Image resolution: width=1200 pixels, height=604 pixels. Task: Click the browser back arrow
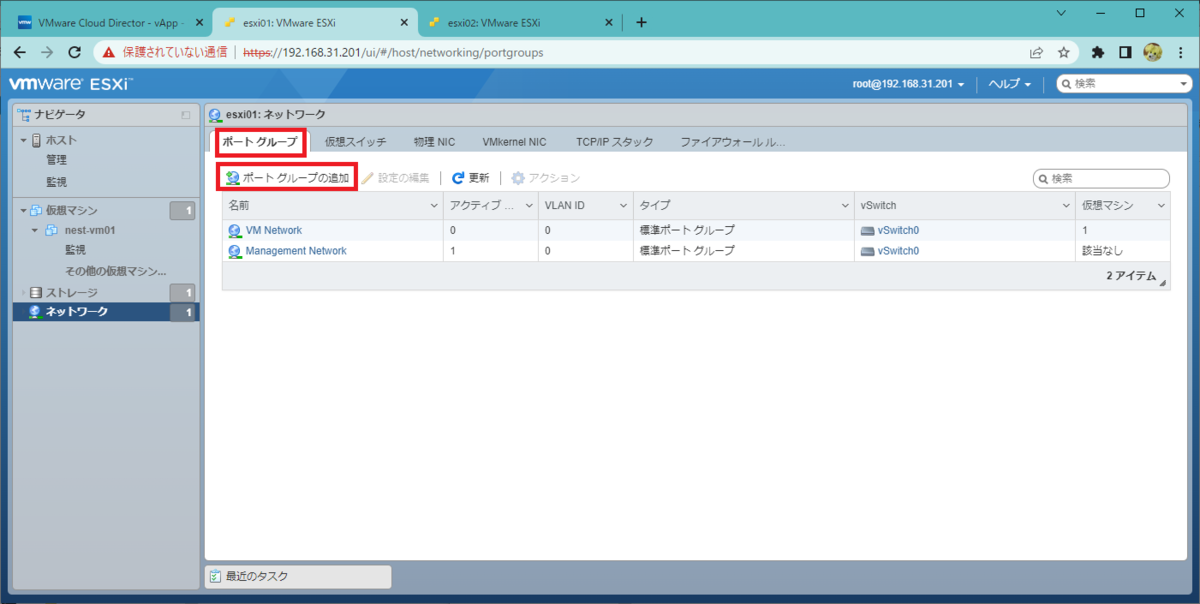coord(19,52)
